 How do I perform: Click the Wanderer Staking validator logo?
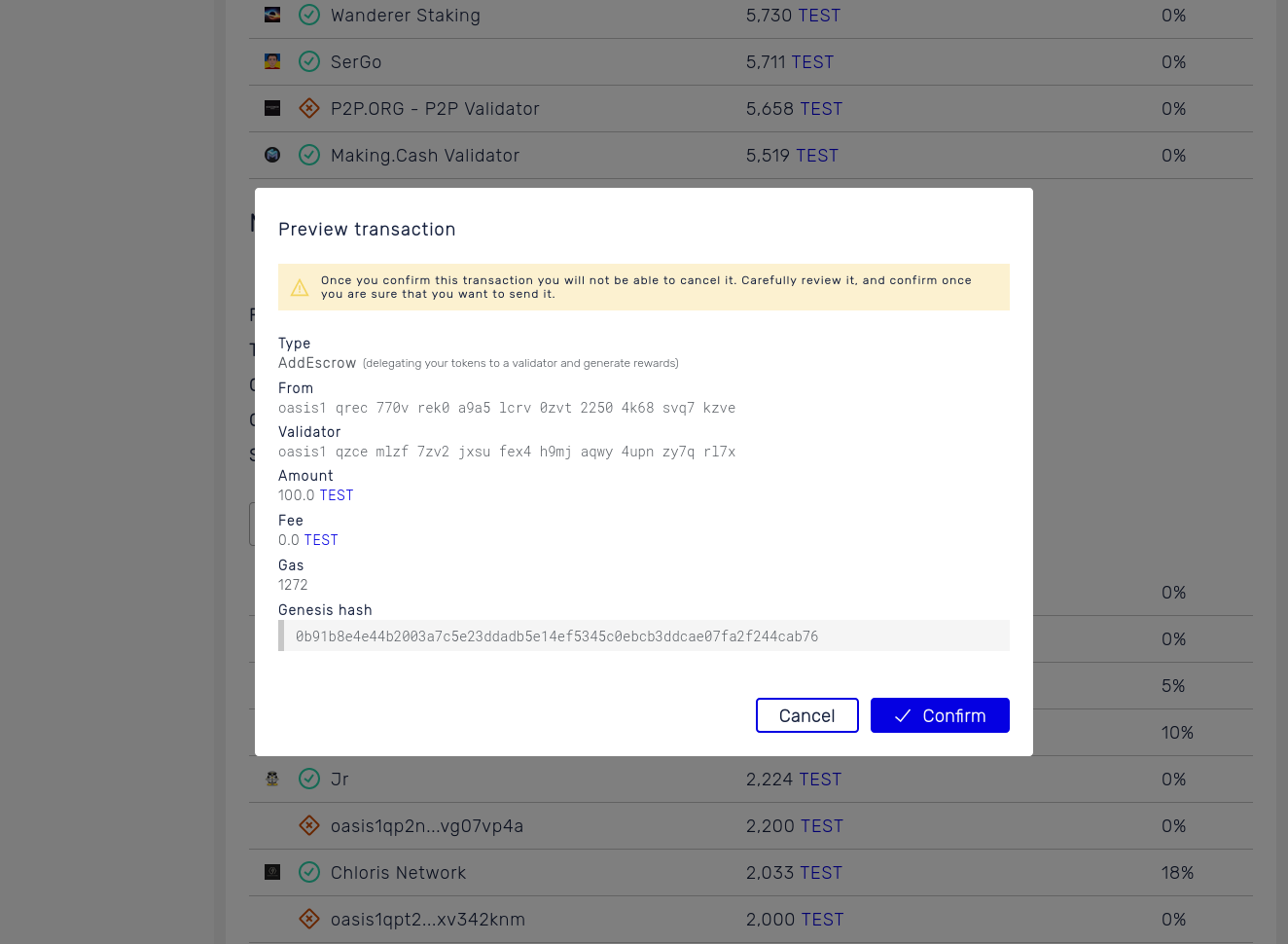point(271,15)
